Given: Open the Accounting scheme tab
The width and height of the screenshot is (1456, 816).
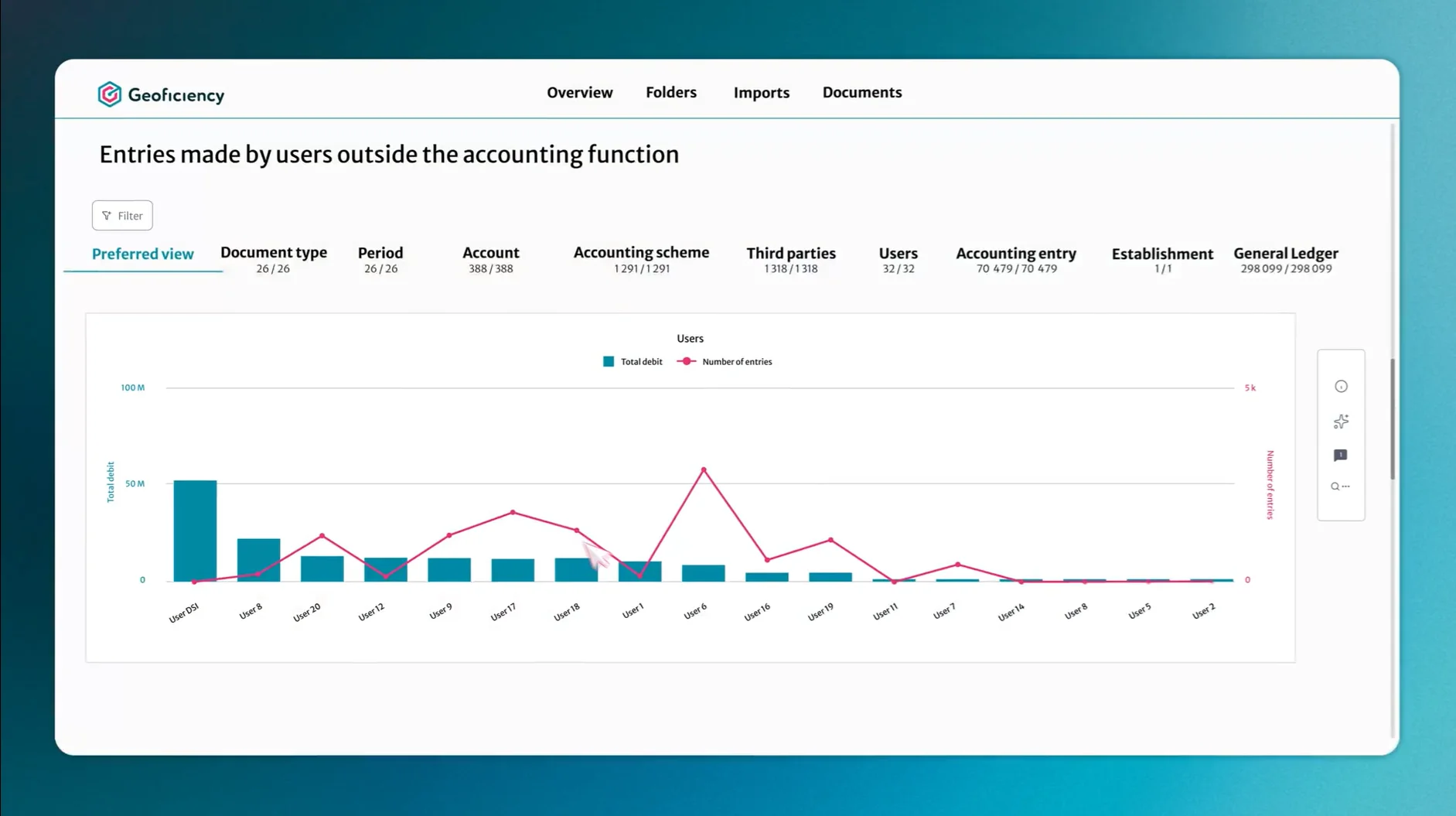Looking at the screenshot, I should click(x=641, y=259).
